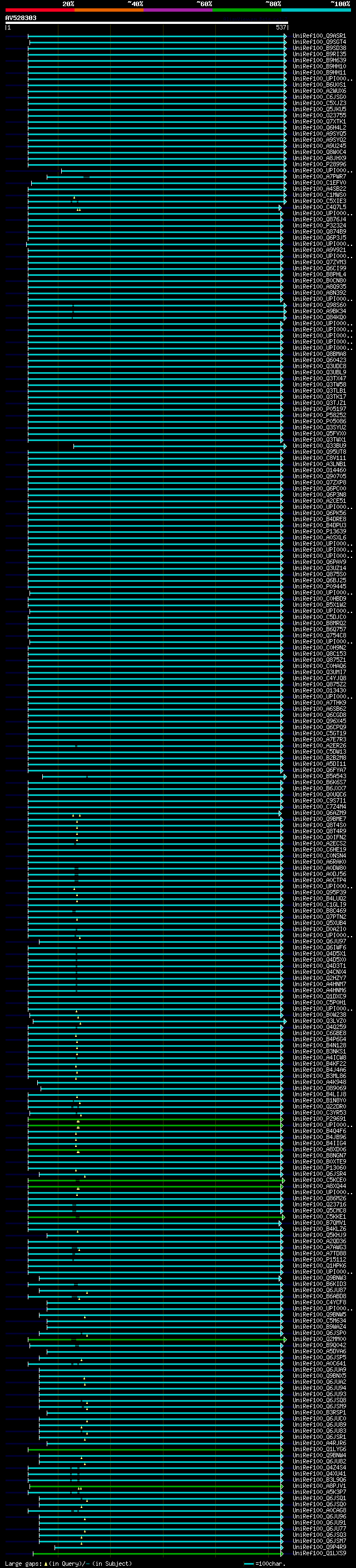
Task: Select the label UniRef100_A7THK9
Action: coord(319,703)
